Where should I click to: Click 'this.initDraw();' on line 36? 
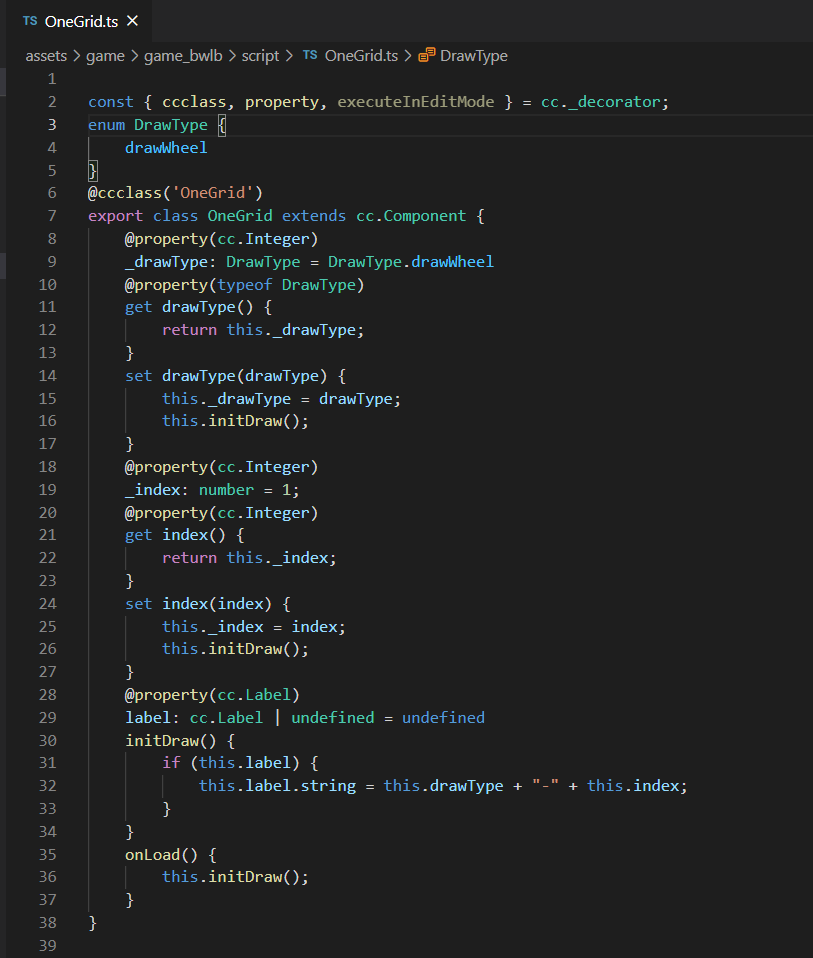(235, 877)
